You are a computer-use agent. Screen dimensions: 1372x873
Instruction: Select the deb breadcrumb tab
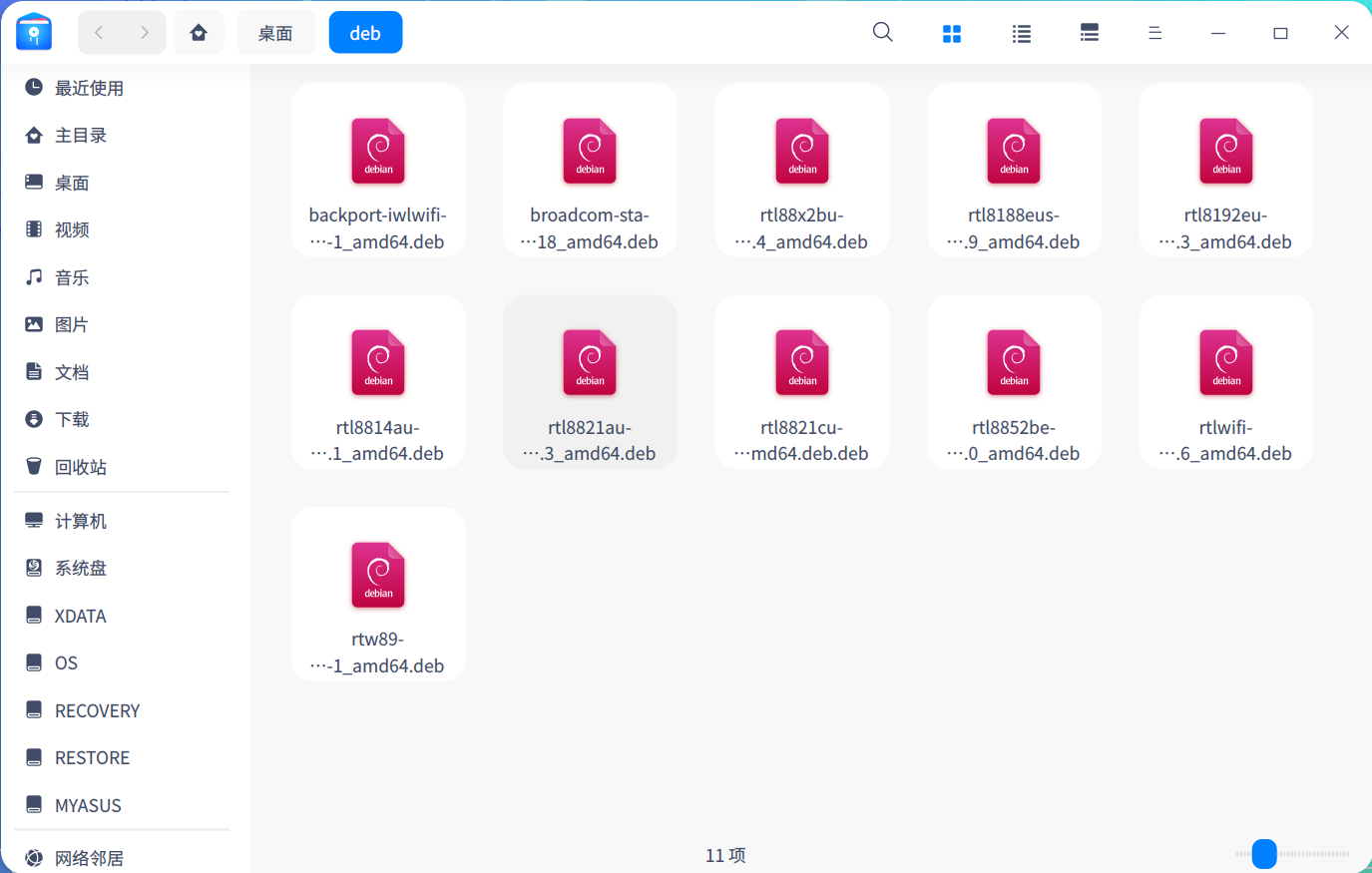pyautogui.click(x=365, y=32)
